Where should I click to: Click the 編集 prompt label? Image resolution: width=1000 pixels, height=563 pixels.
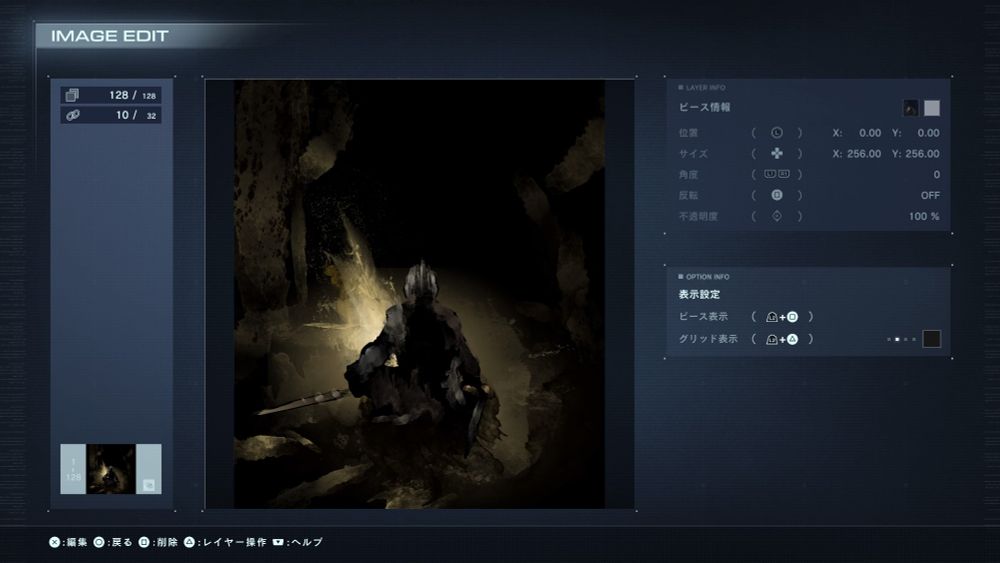77,542
